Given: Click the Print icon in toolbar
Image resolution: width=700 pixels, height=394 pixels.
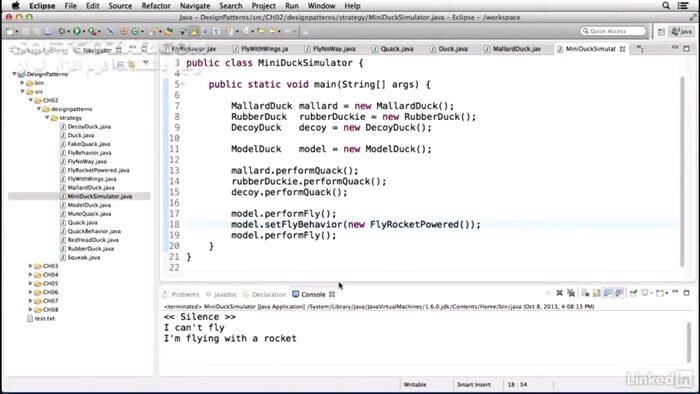Looking at the screenshot, I should click(48, 31).
